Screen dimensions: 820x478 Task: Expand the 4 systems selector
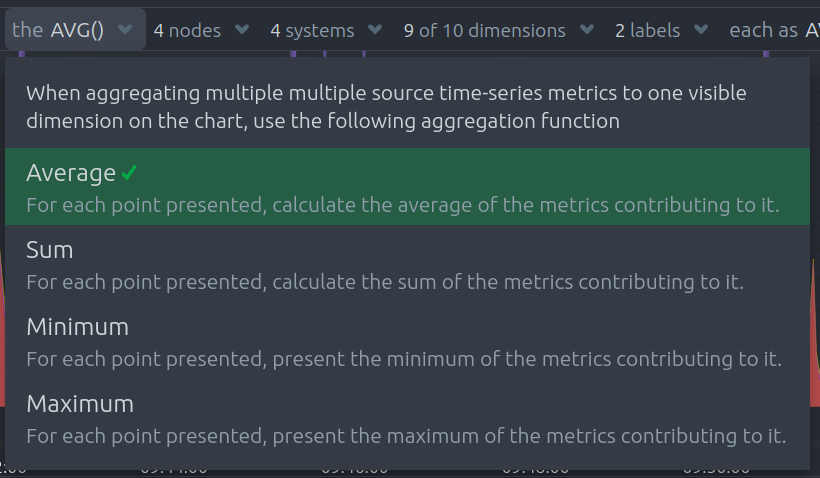(x=326, y=30)
